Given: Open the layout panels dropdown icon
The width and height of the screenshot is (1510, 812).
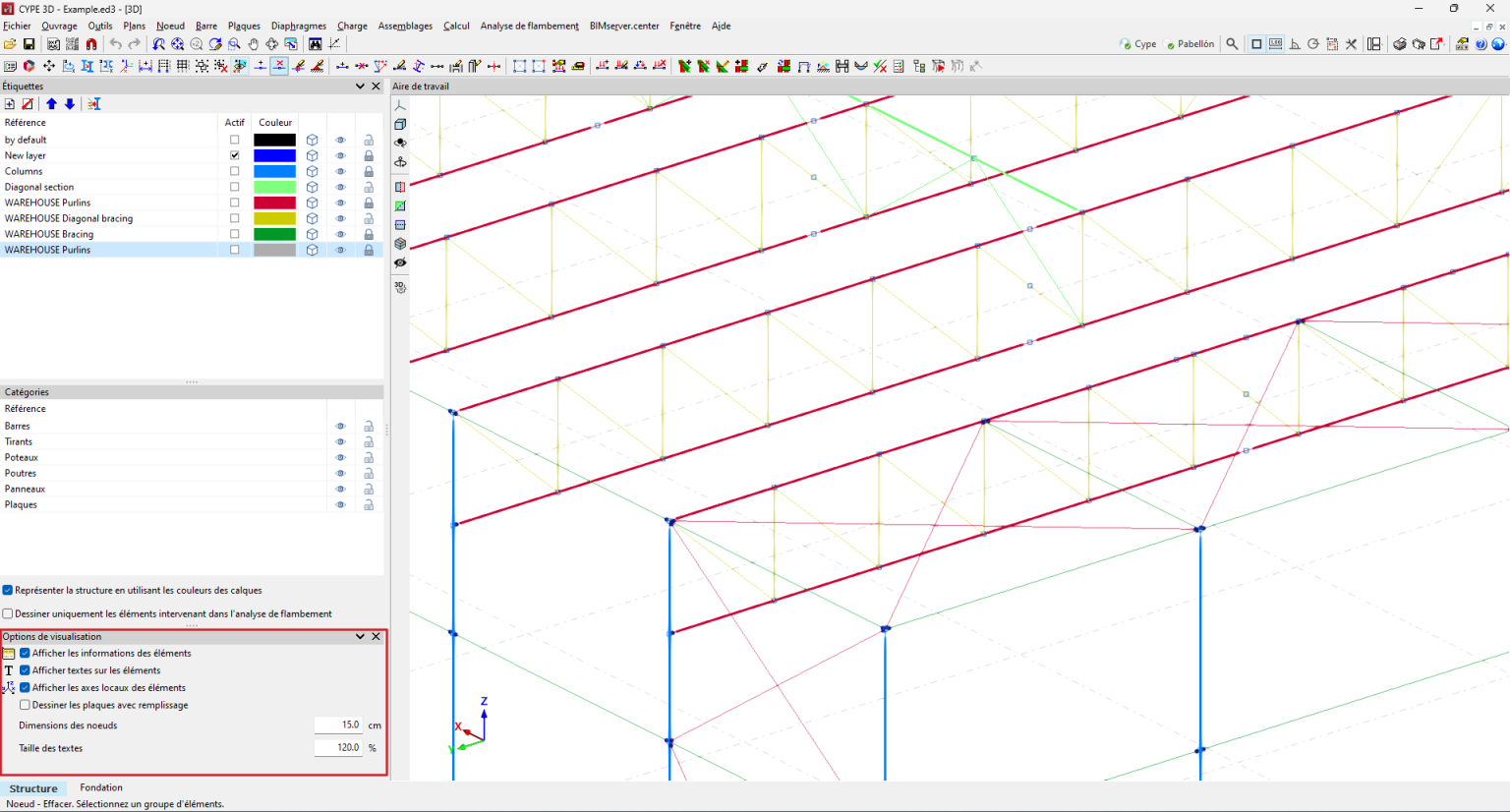Looking at the screenshot, I should (1374, 44).
